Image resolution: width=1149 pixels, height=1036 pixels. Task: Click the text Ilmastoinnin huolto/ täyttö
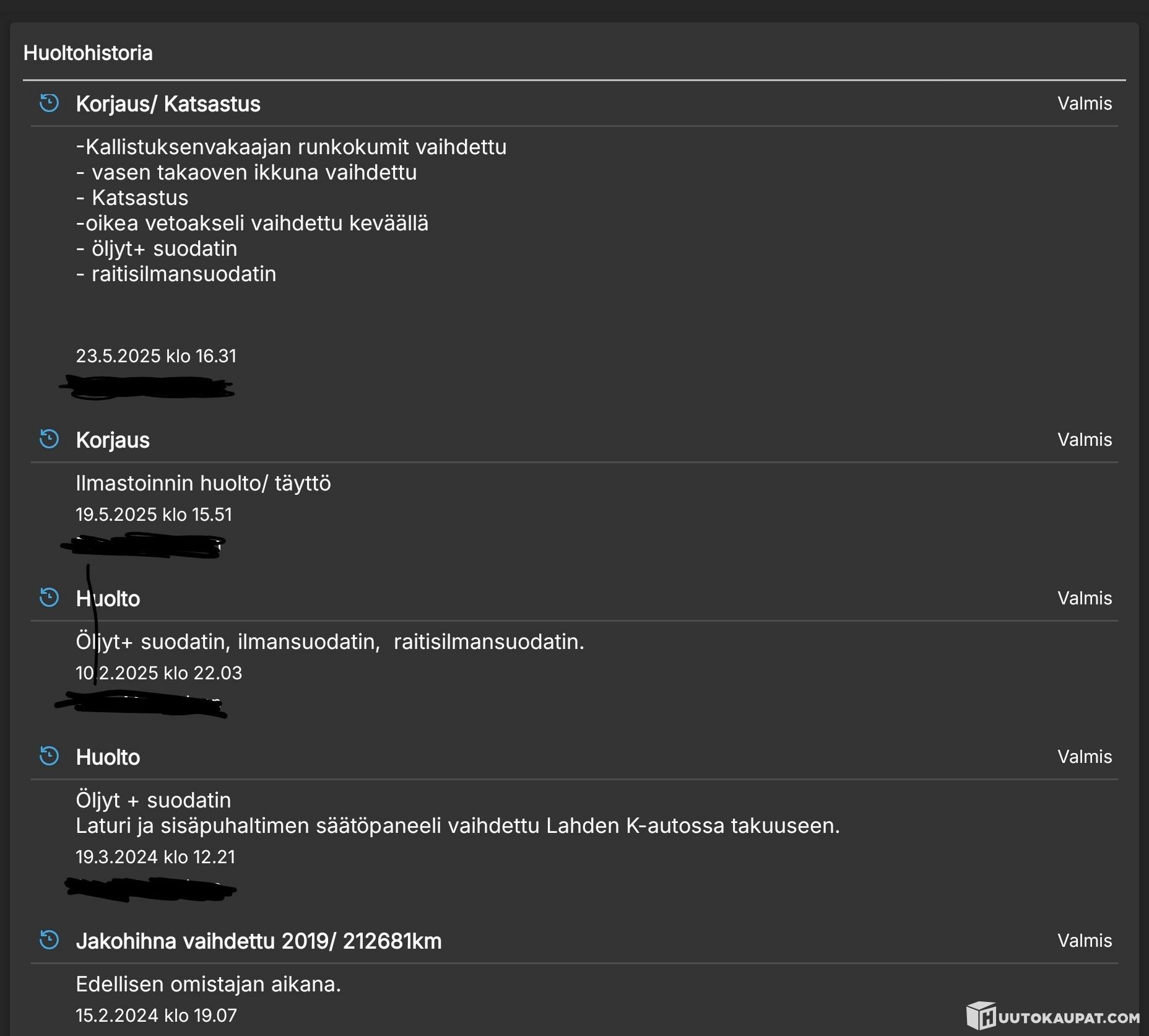(203, 483)
